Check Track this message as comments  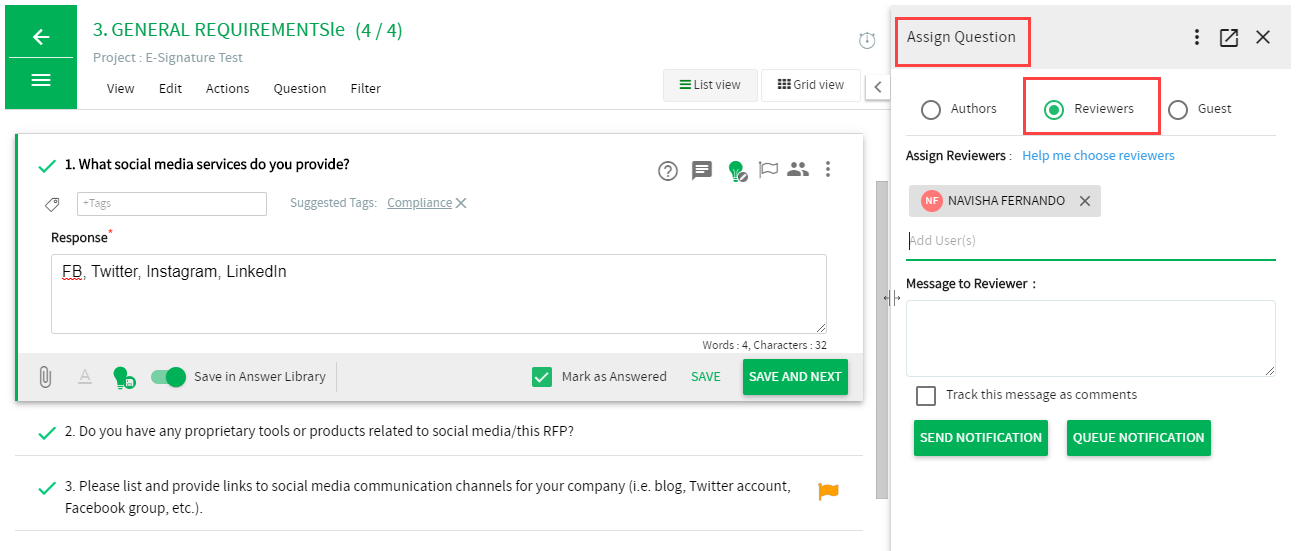[926, 395]
